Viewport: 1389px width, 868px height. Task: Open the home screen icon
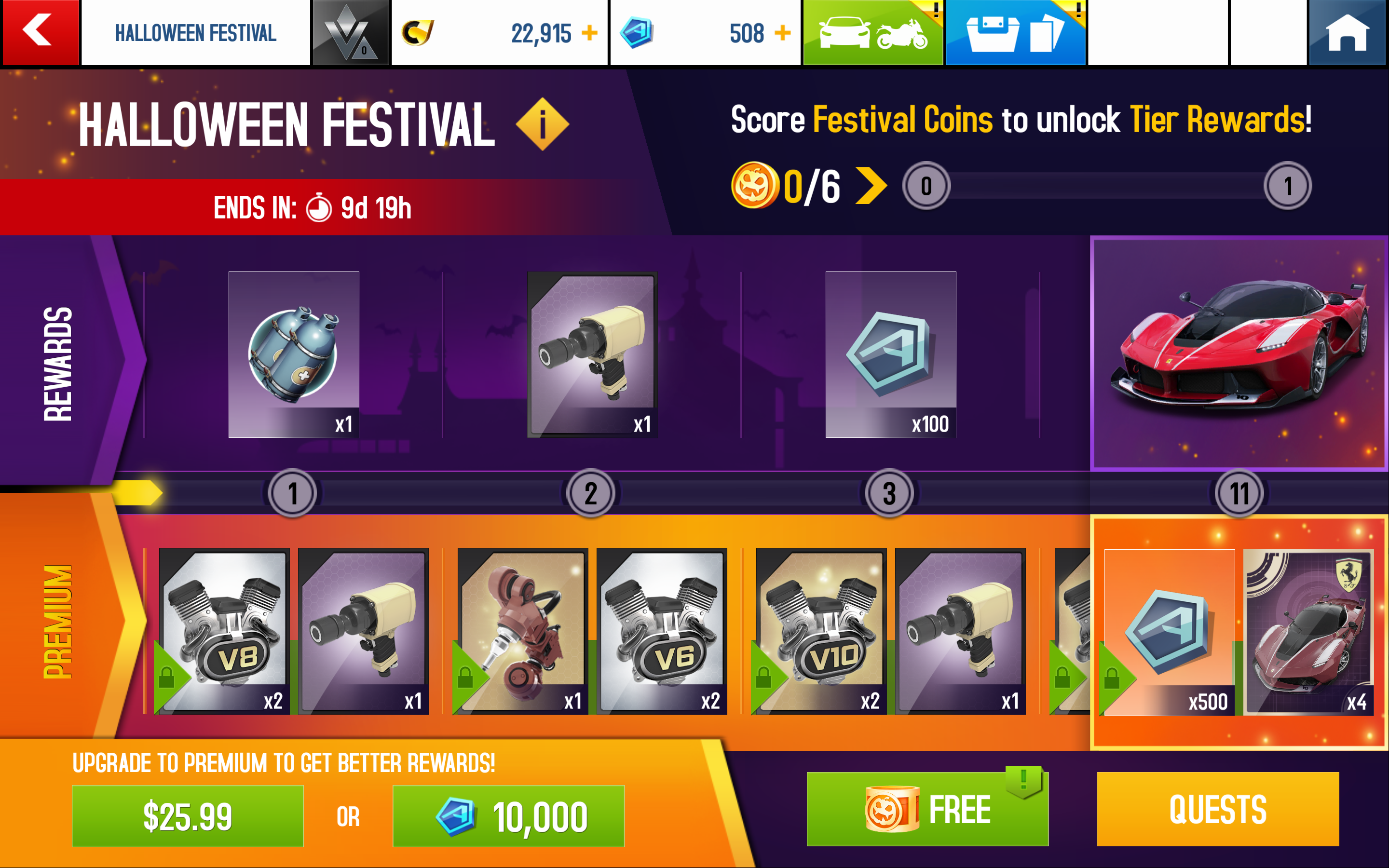1347,33
